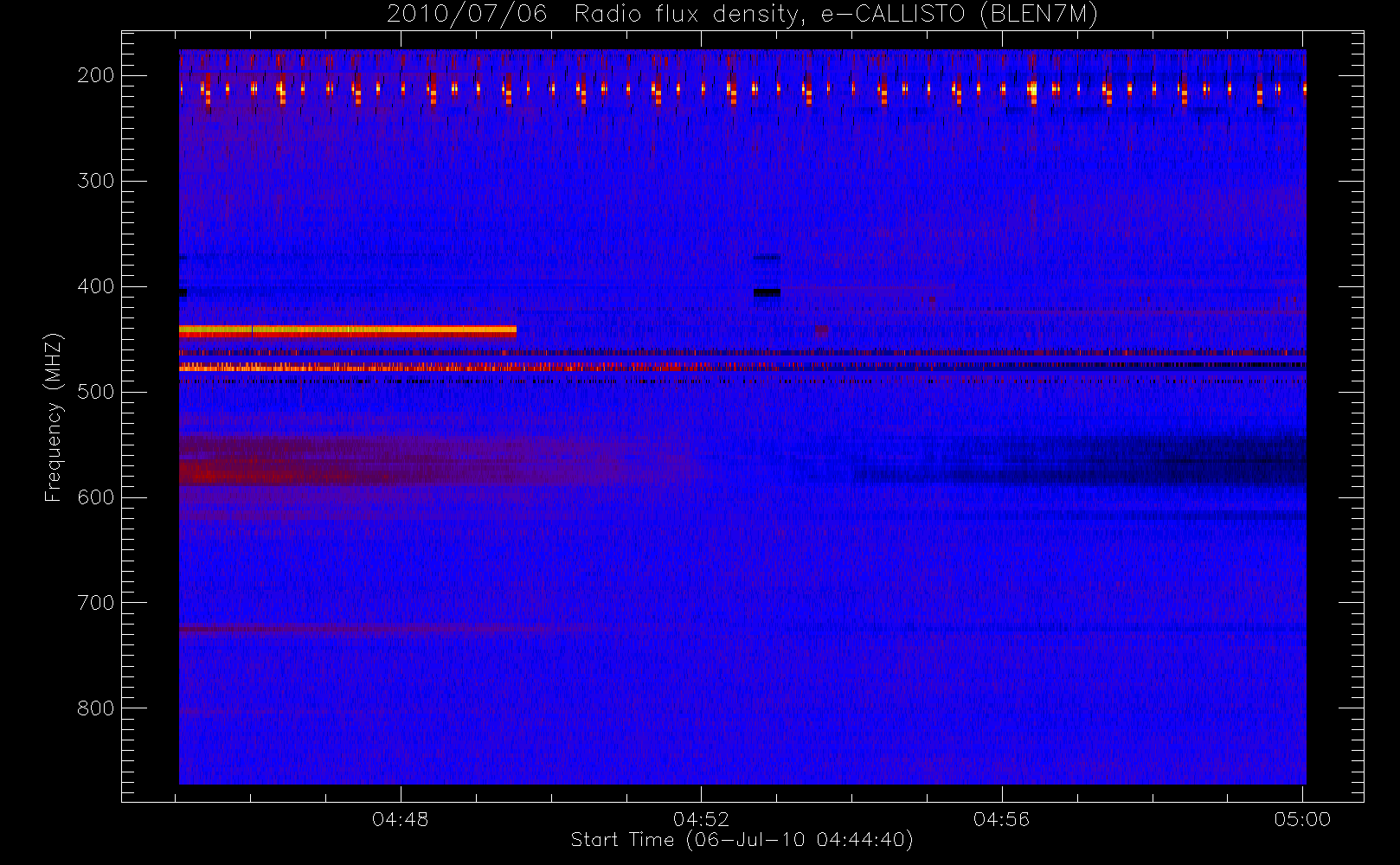Click the bright yellow band near 440 MHz
The image size is (1400, 865).
point(348,330)
